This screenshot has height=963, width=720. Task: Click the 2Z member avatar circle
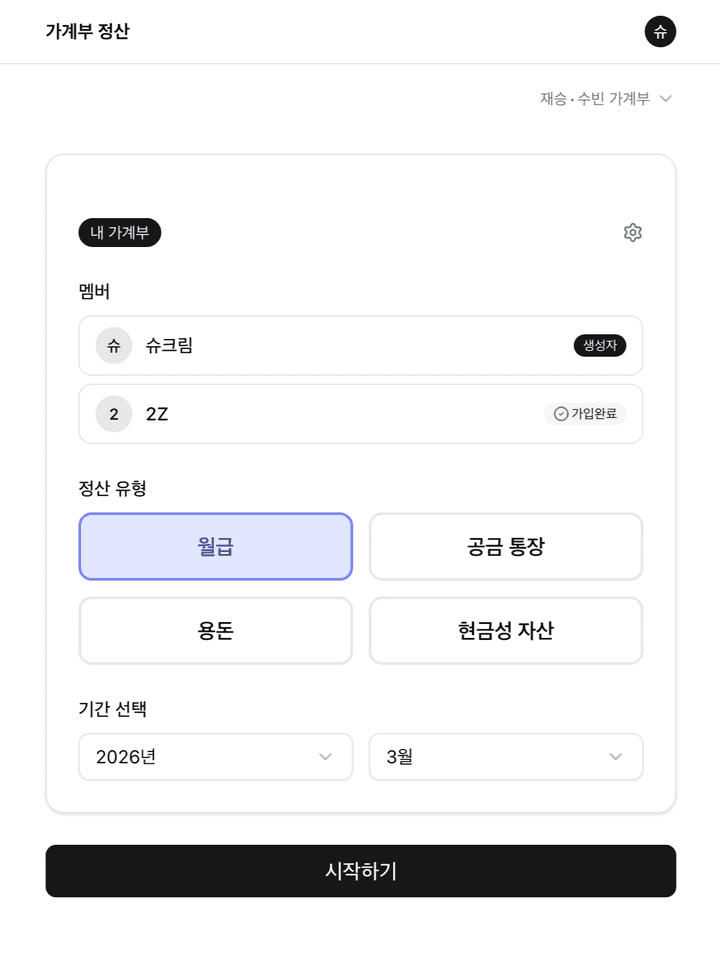[x=113, y=413]
